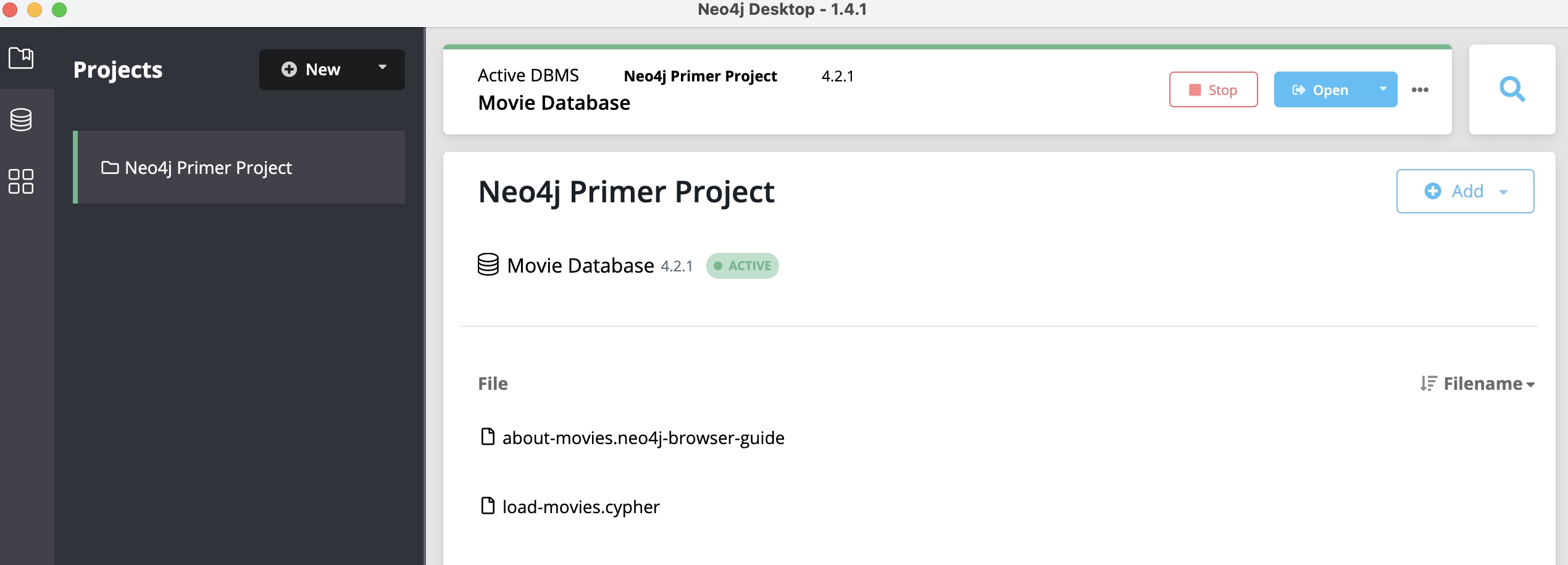Open the Graph Apps grid icon

(x=21, y=181)
